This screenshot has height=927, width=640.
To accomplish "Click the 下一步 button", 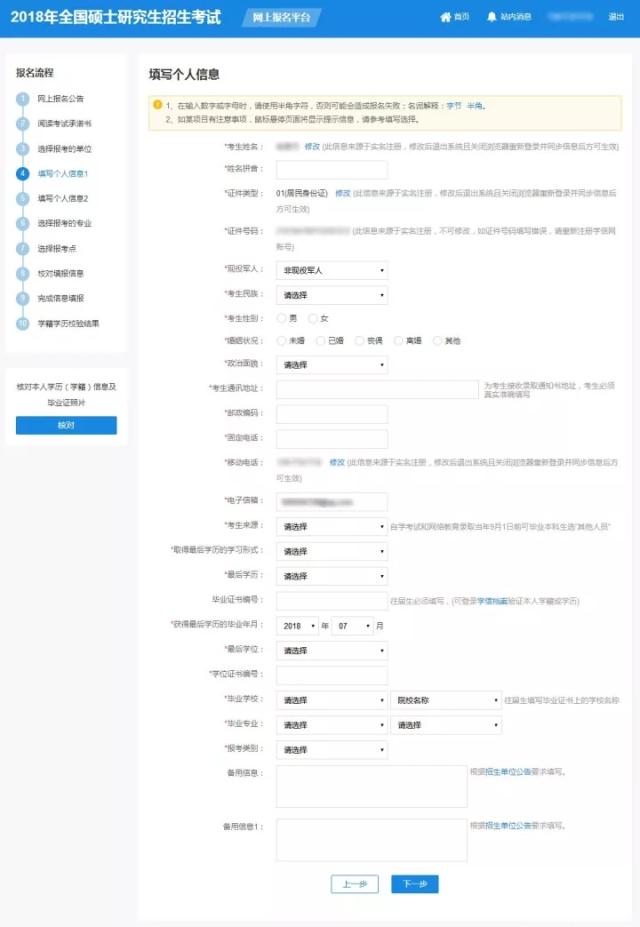I will coord(414,884).
